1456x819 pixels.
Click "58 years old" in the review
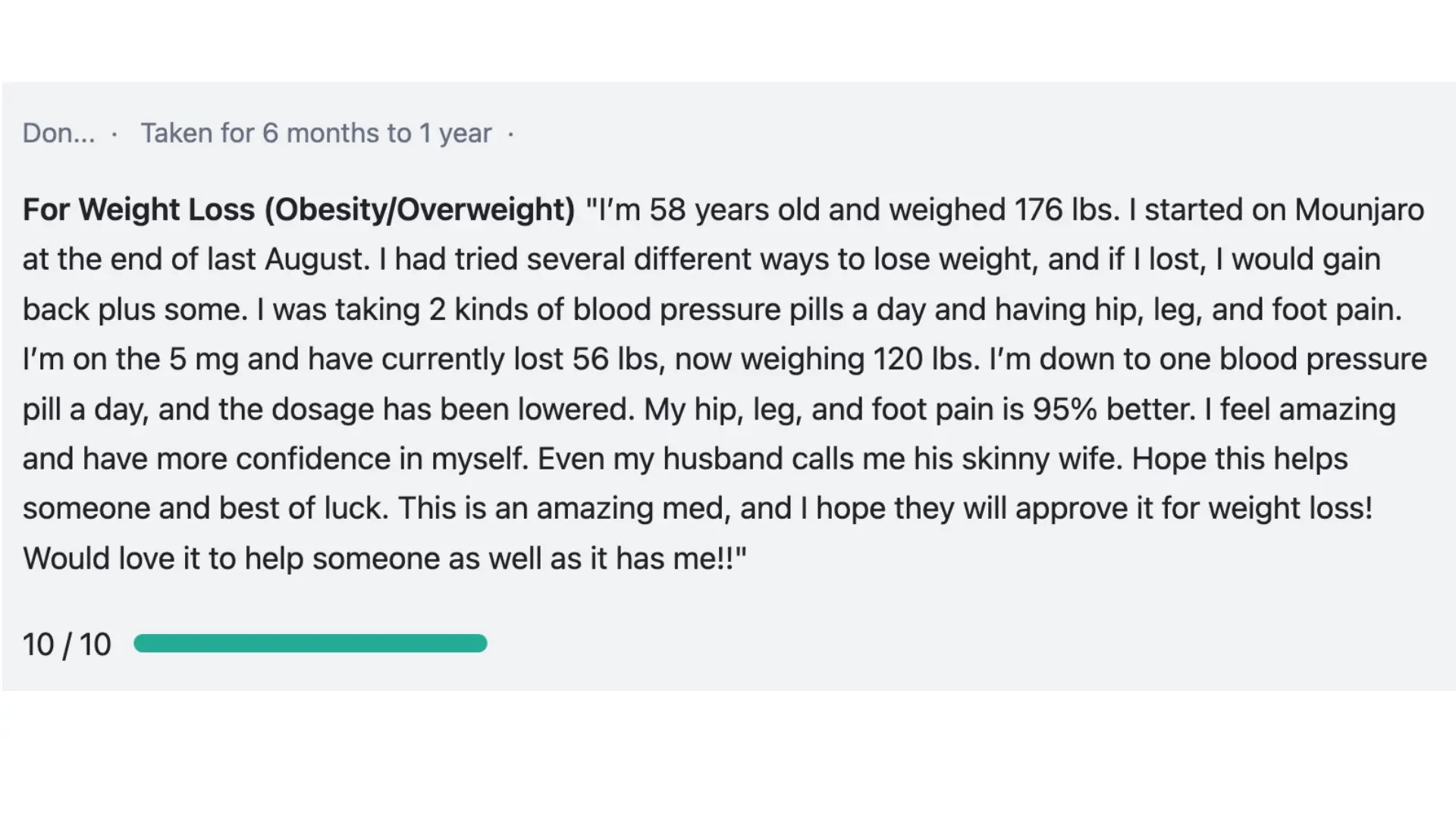pyautogui.click(x=734, y=210)
